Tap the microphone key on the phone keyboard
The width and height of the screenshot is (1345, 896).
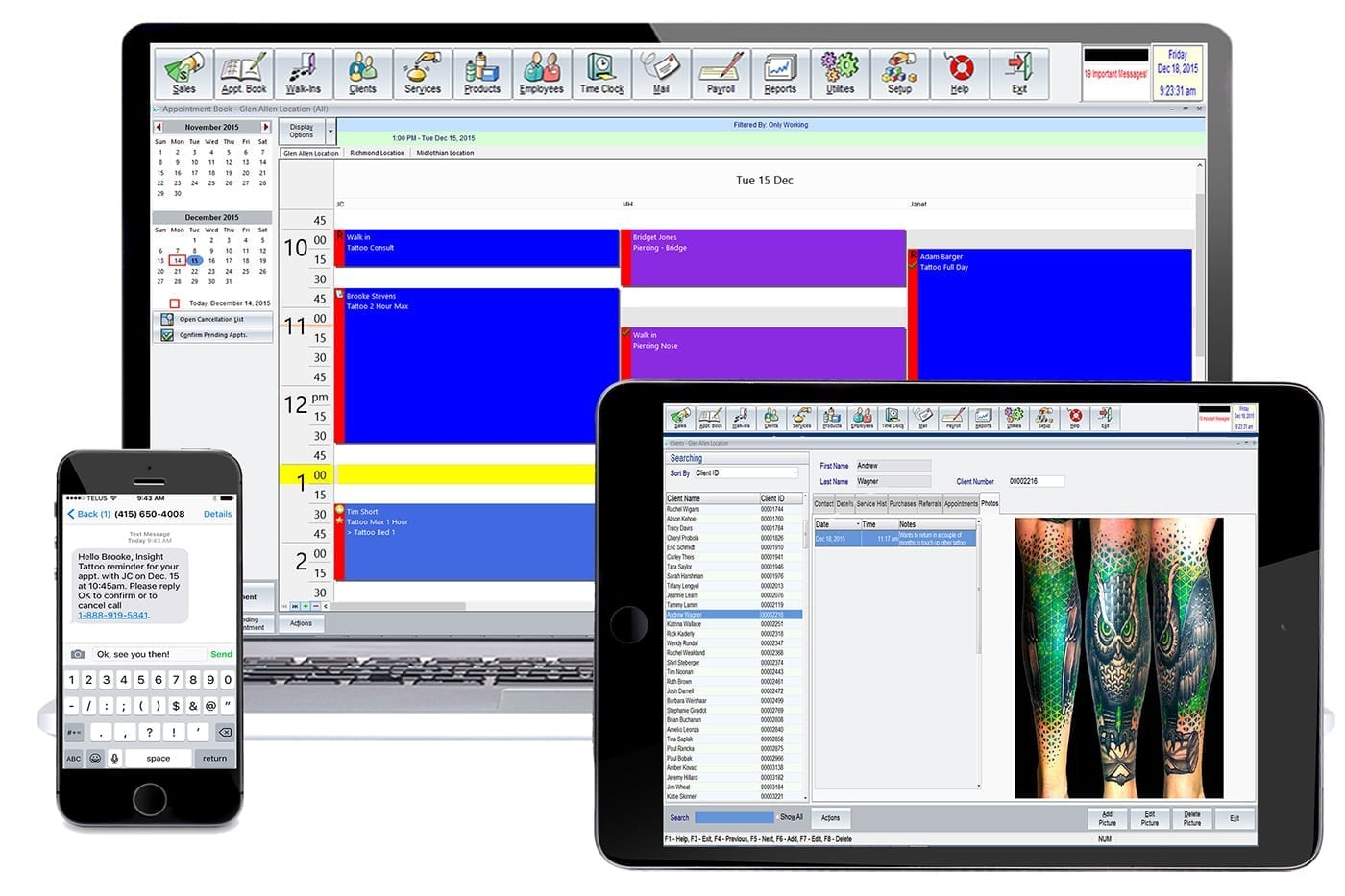click(x=114, y=758)
